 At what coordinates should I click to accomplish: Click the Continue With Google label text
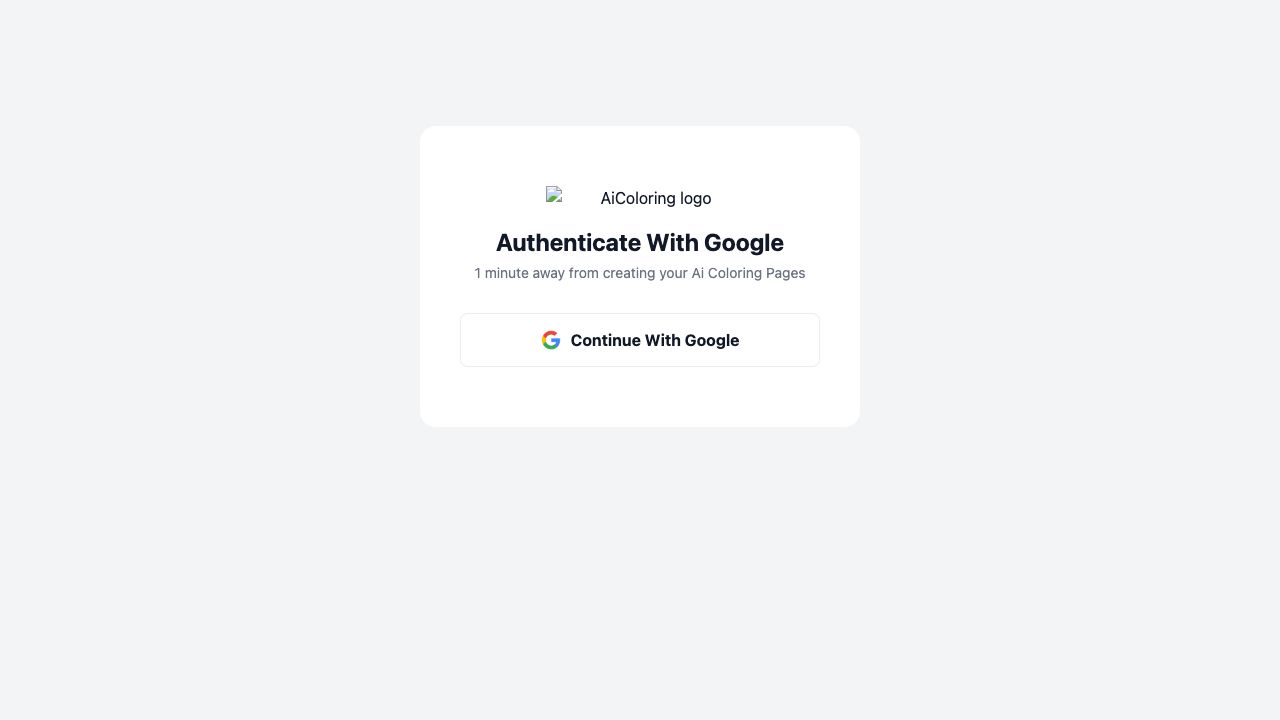coord(655,340)
